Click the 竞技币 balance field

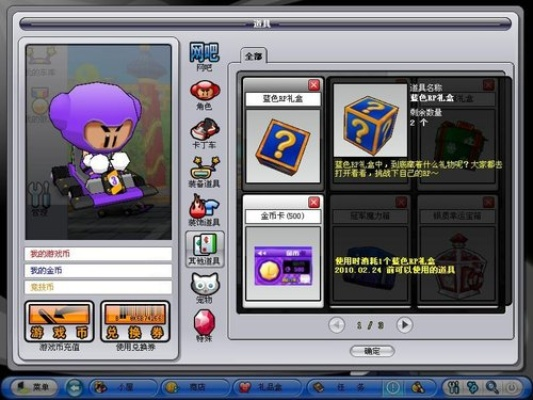click(x=98, y=287)
